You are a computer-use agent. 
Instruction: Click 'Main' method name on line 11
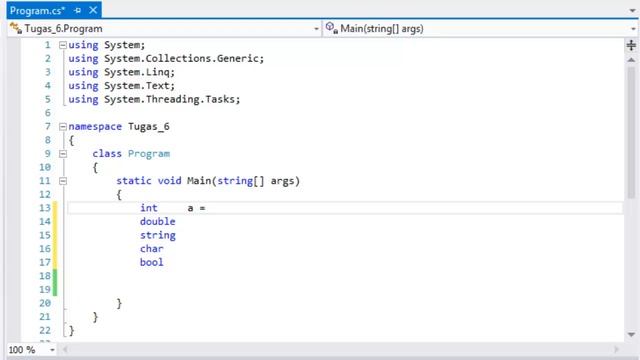[x=199, y=181]
